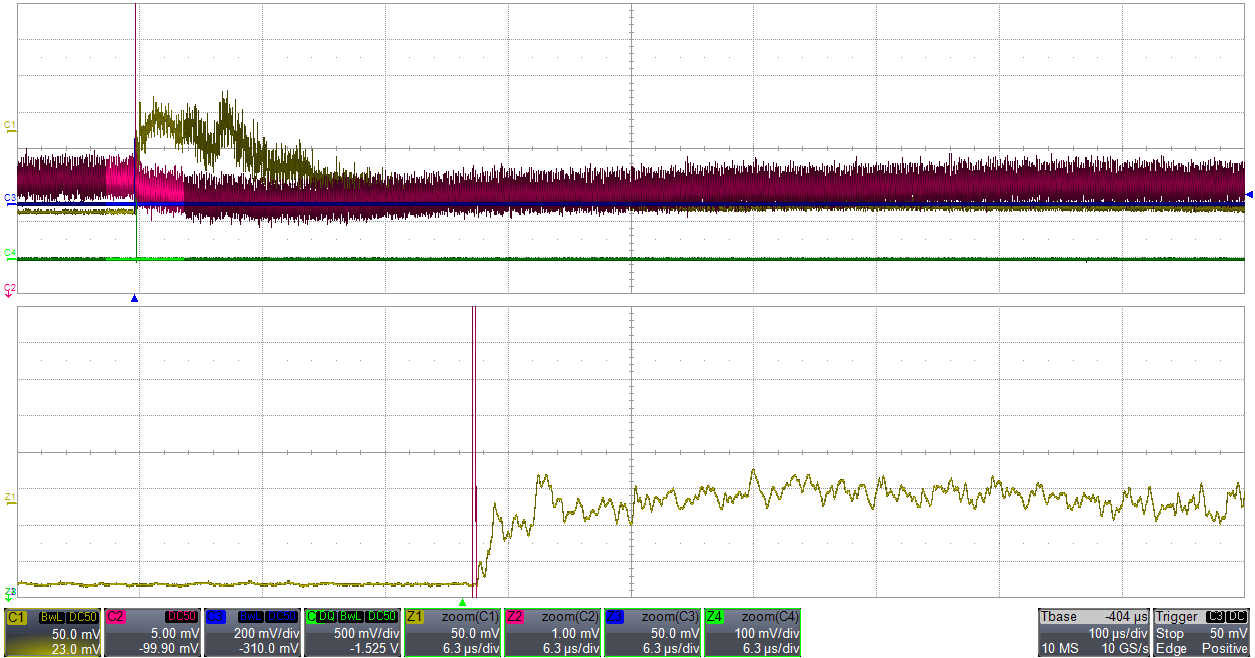1255x658 pixels.
Task: Click the Edge trigger type label
Action: pos(1169,649)
